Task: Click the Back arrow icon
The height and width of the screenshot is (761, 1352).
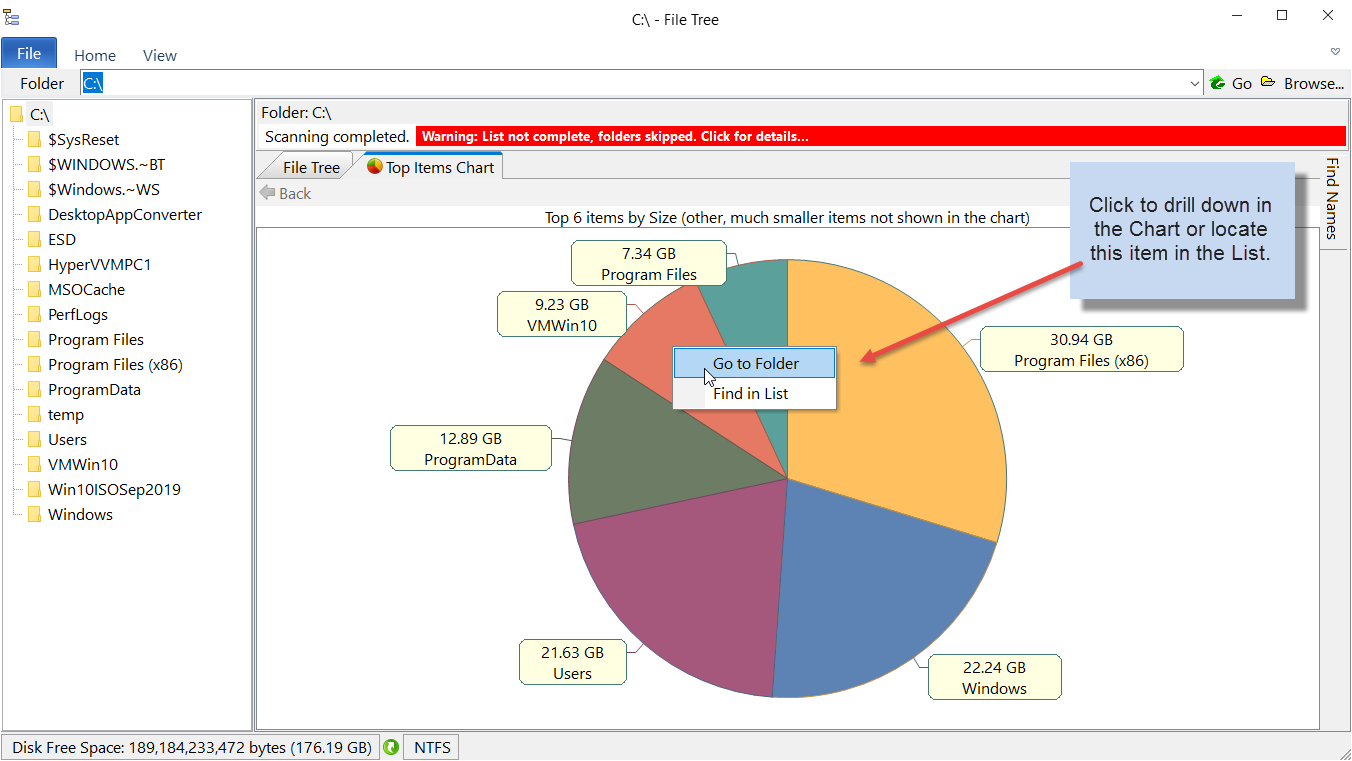Action: (x=267, y=193)
